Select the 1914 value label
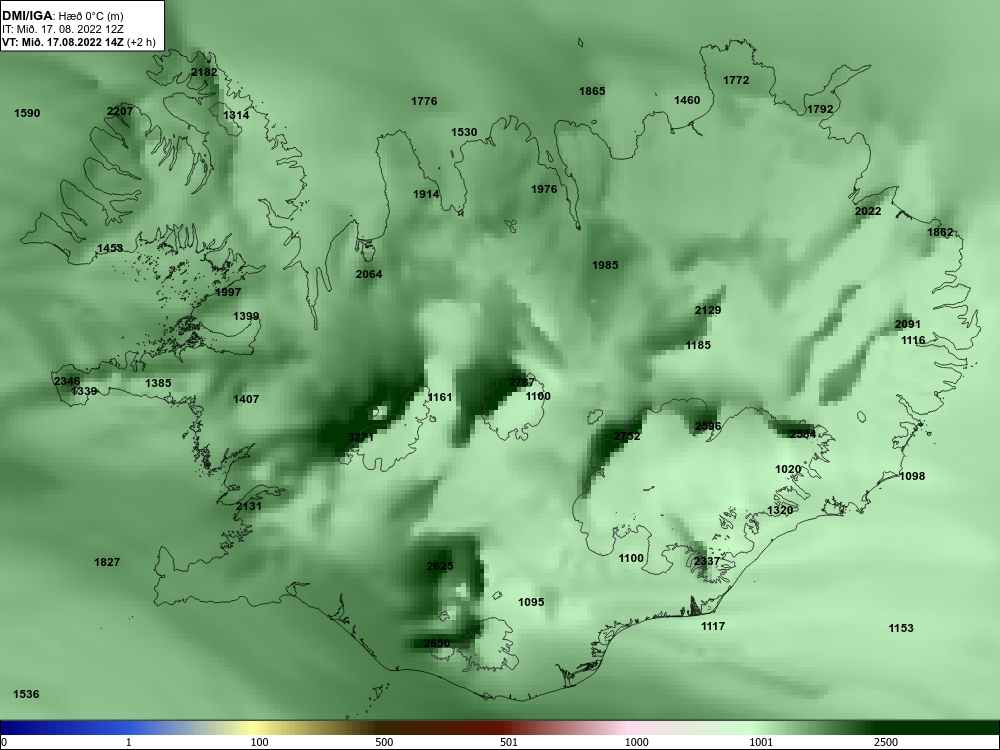Screen dimensions: 1000x750 point(426,194)
